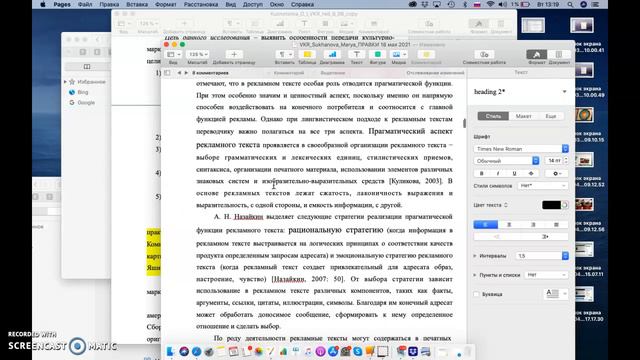Open the Масштаб 125% zoom dropdown
The width and height of the screenshot is (640, 360).
coord(198,54)
